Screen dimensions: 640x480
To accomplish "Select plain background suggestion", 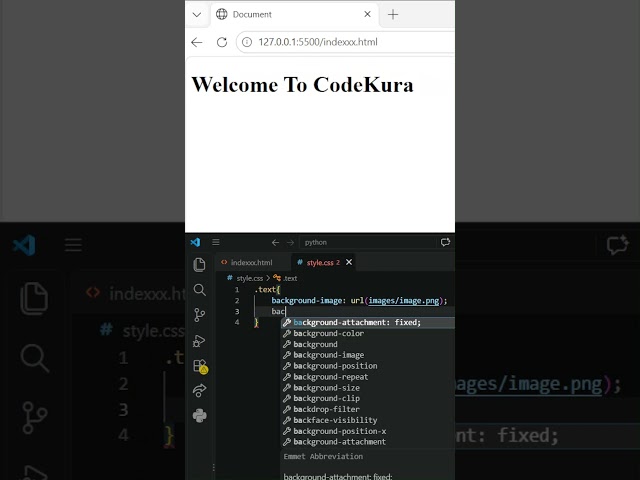I will (368, 344).
